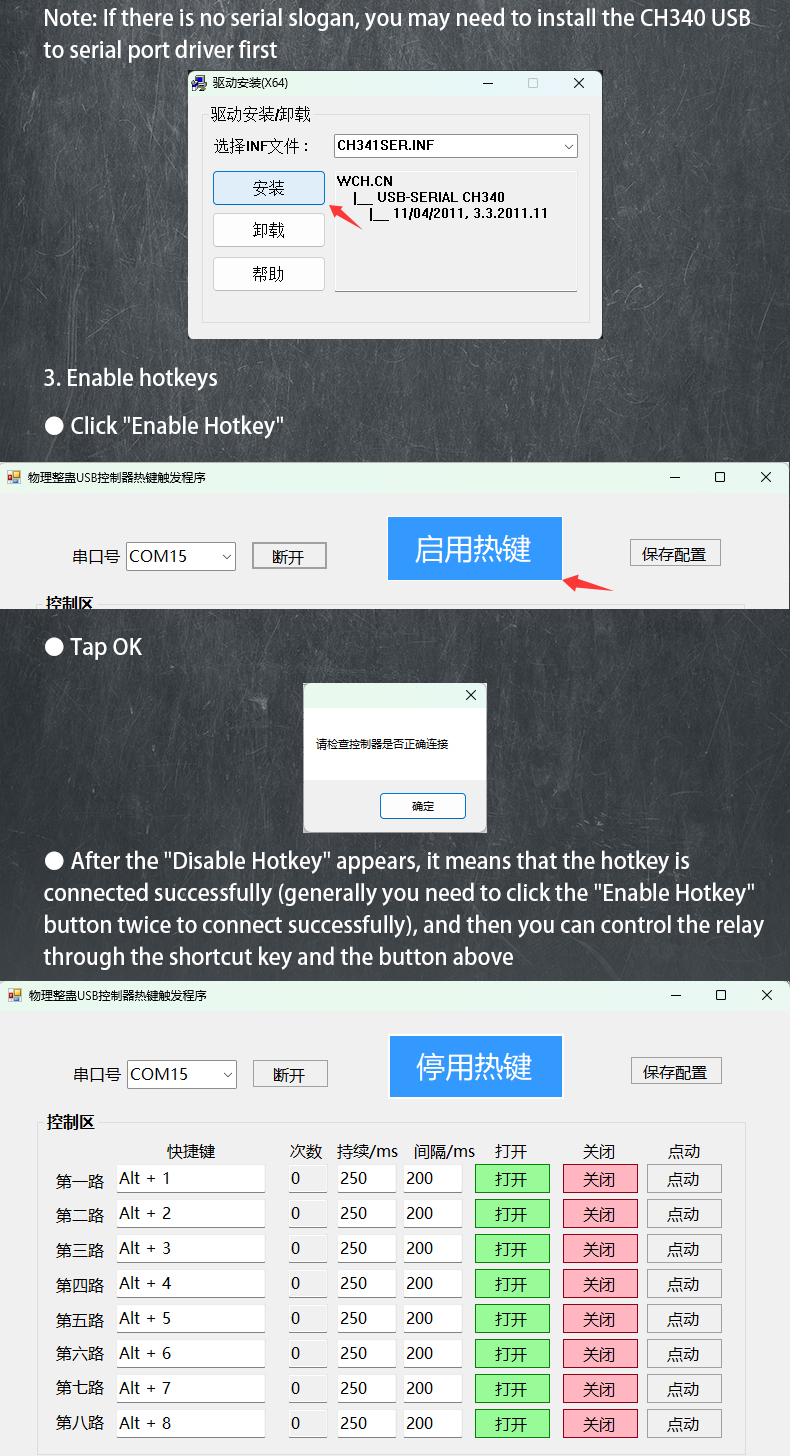Image resolution: width=790 pixels, height=1456 pixels.
Task: Click green 打开 button for 第一路
Action: (x=512, y=1179)
